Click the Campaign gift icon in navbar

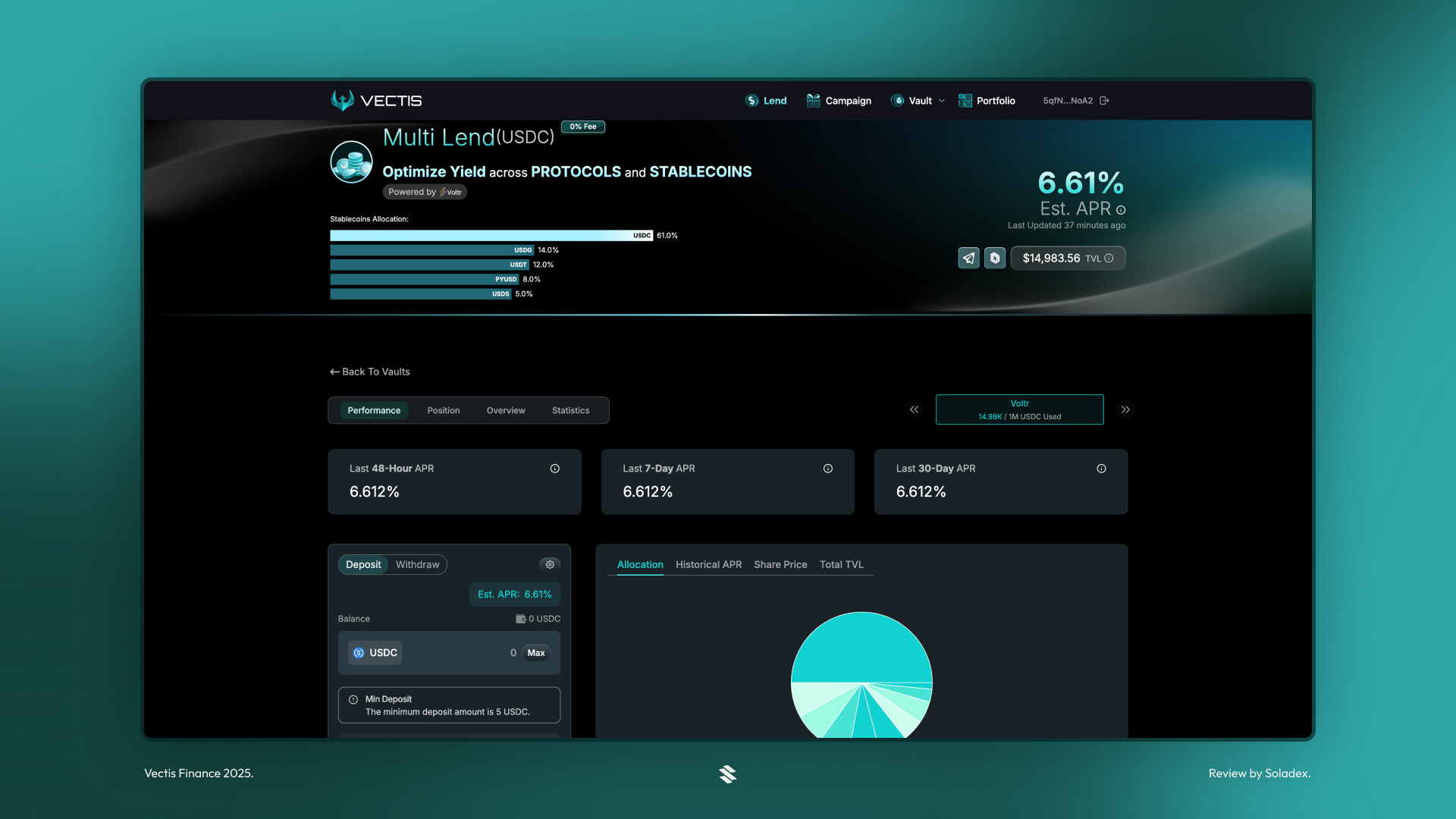(813, 100)
